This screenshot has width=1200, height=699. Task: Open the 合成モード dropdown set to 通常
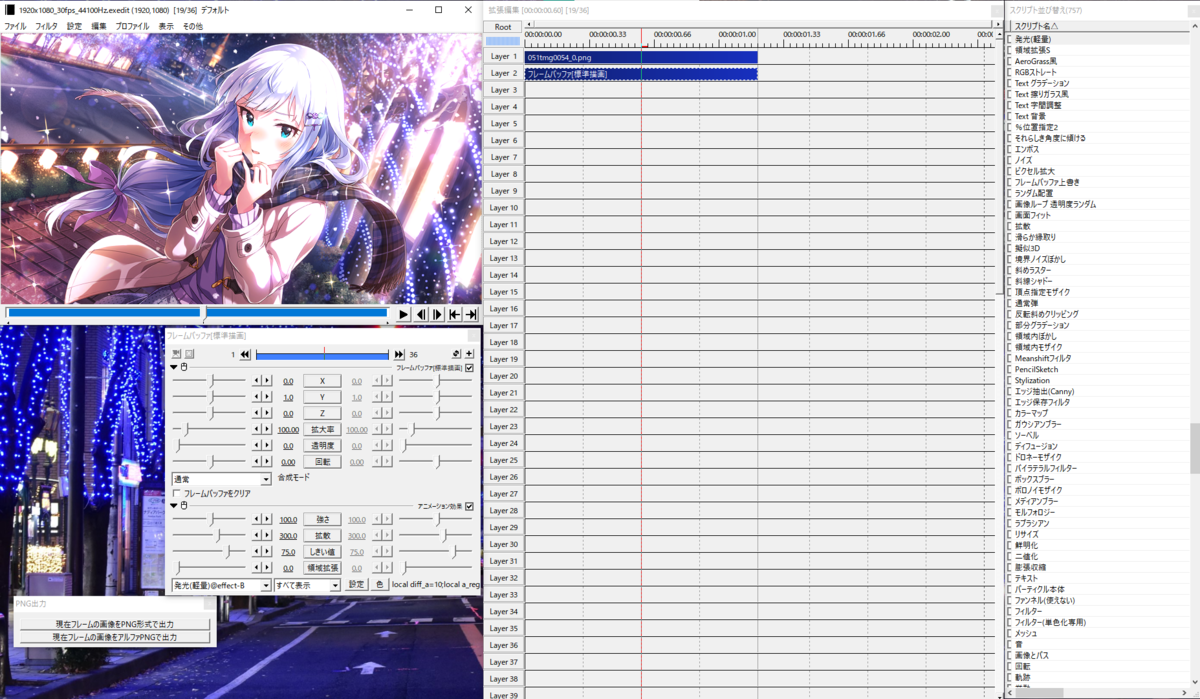[x=222, y=479]
